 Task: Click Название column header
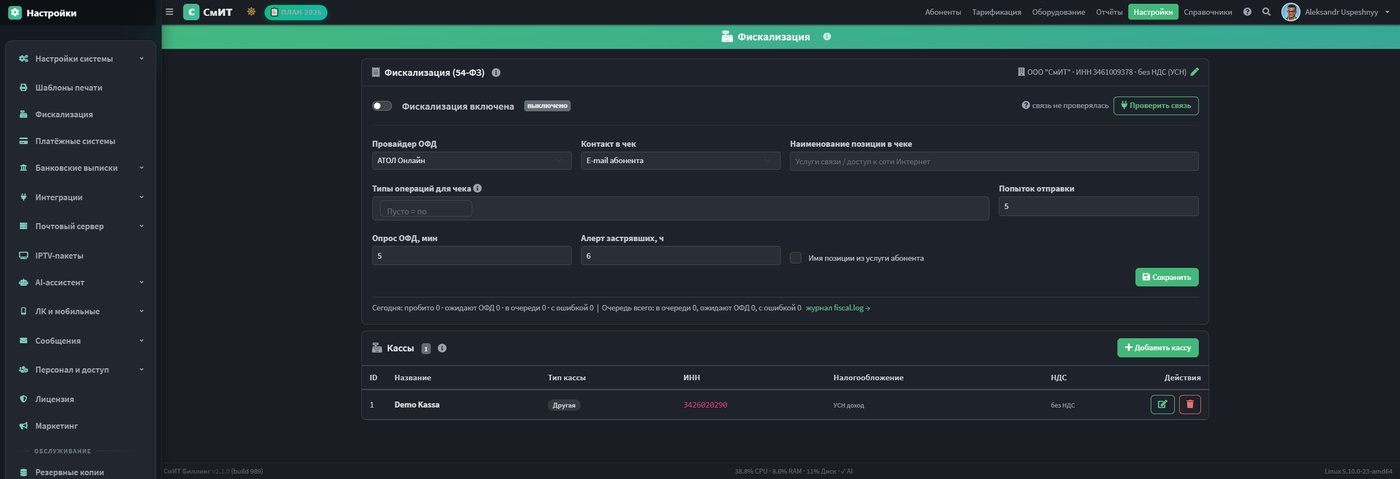point(413,377)
